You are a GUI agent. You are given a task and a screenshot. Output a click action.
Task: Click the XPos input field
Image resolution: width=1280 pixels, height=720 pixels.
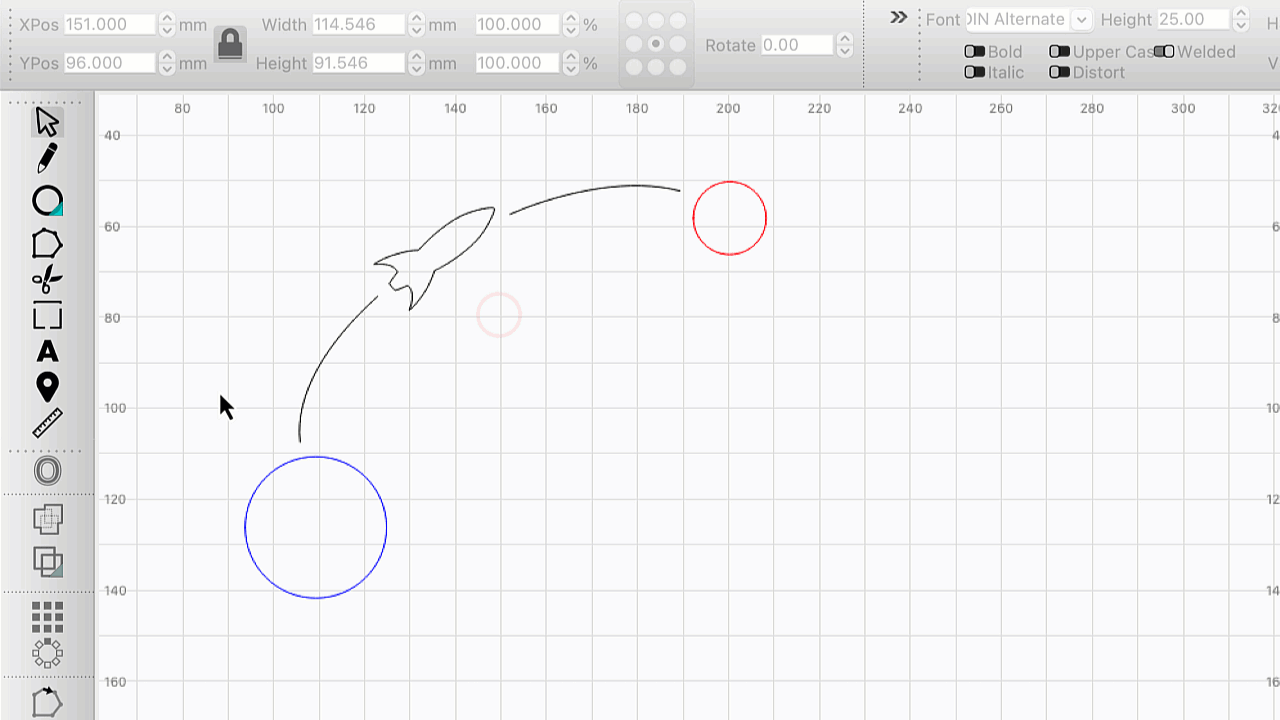pyautogui.click(x=110, y=24)
